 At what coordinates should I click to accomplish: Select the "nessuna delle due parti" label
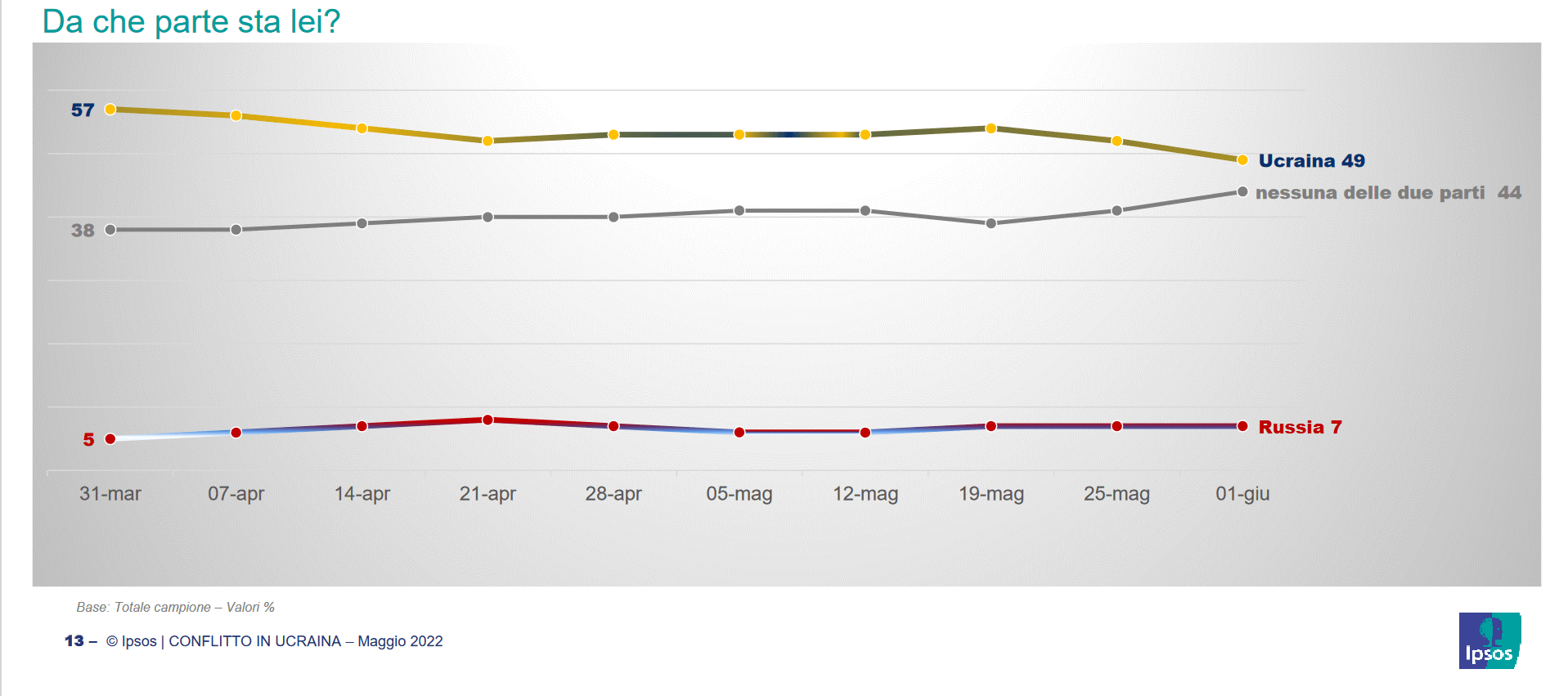tap(1370, 193)
